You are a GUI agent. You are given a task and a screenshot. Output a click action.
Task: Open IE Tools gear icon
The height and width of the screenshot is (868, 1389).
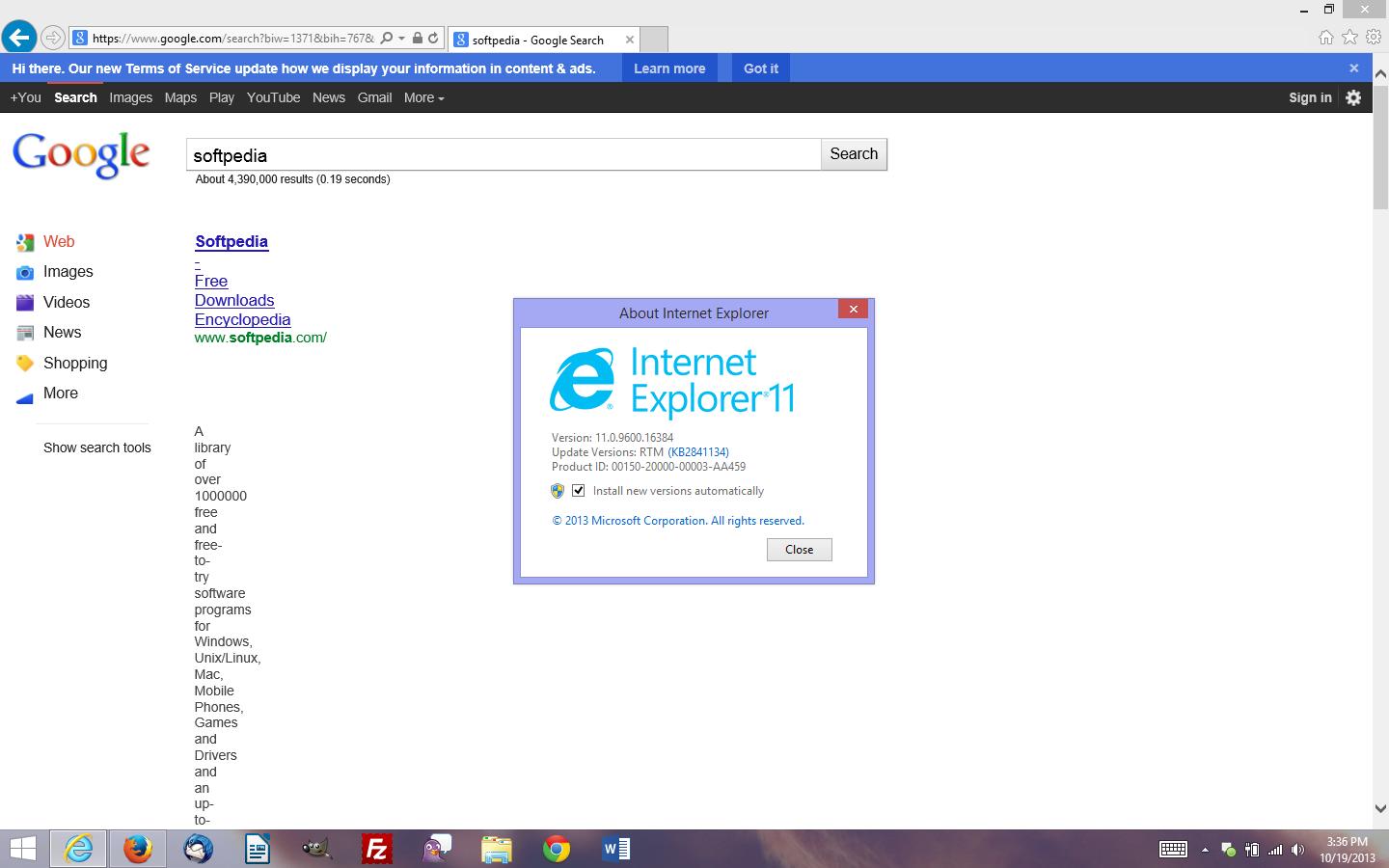coord(1373,38)
